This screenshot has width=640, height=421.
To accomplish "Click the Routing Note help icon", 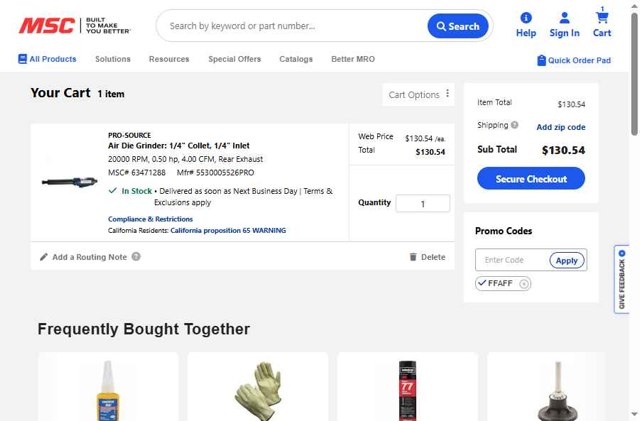I will [x=136, y=257].
